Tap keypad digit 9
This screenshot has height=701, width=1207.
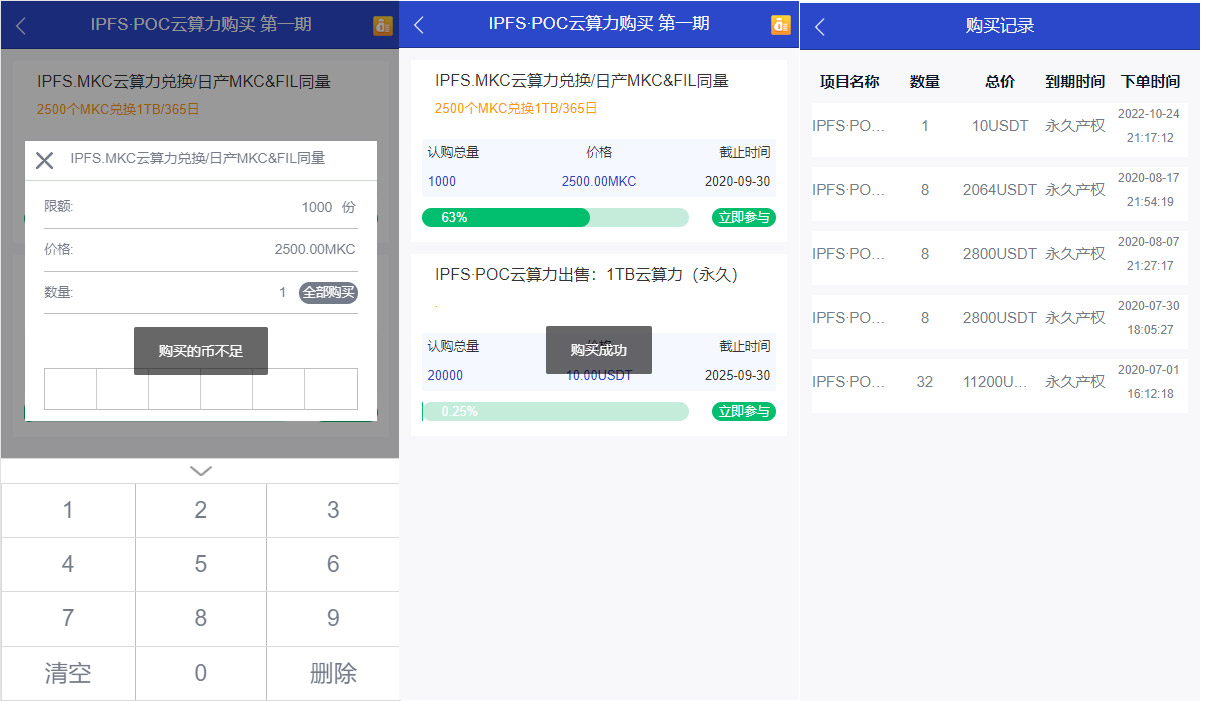333,618
